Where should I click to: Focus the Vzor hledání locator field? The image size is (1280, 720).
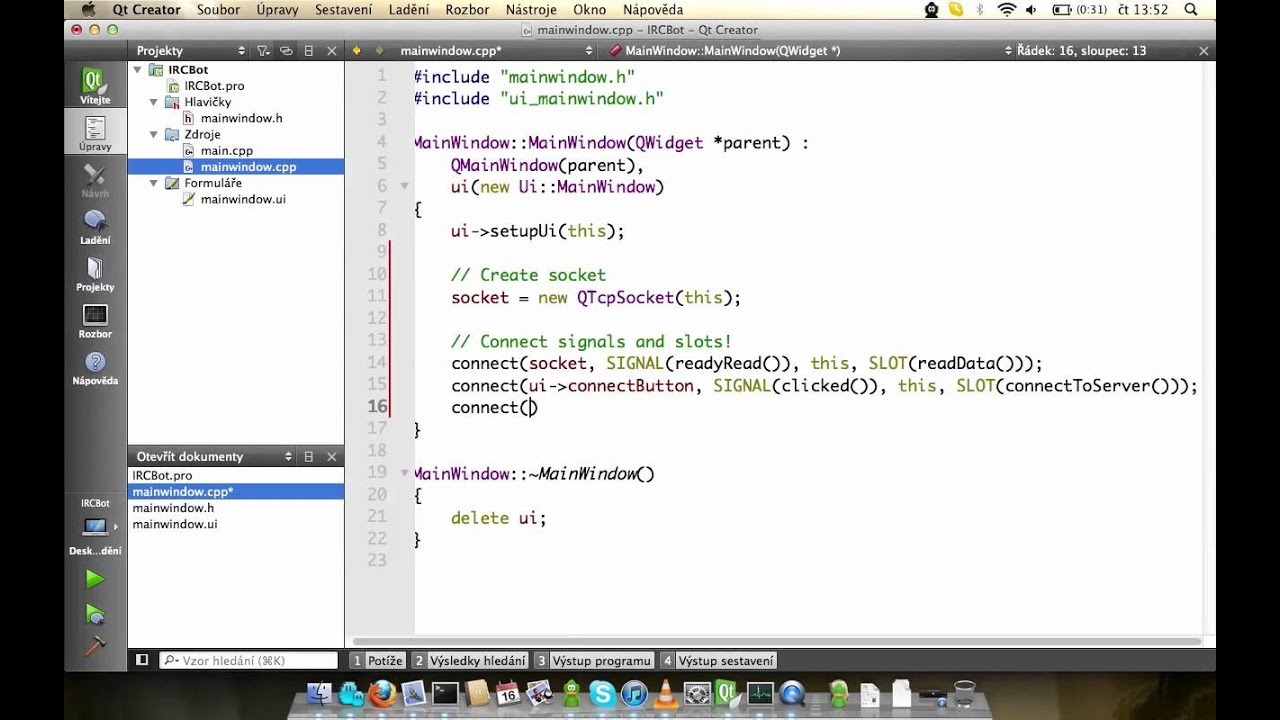point(248,660)
